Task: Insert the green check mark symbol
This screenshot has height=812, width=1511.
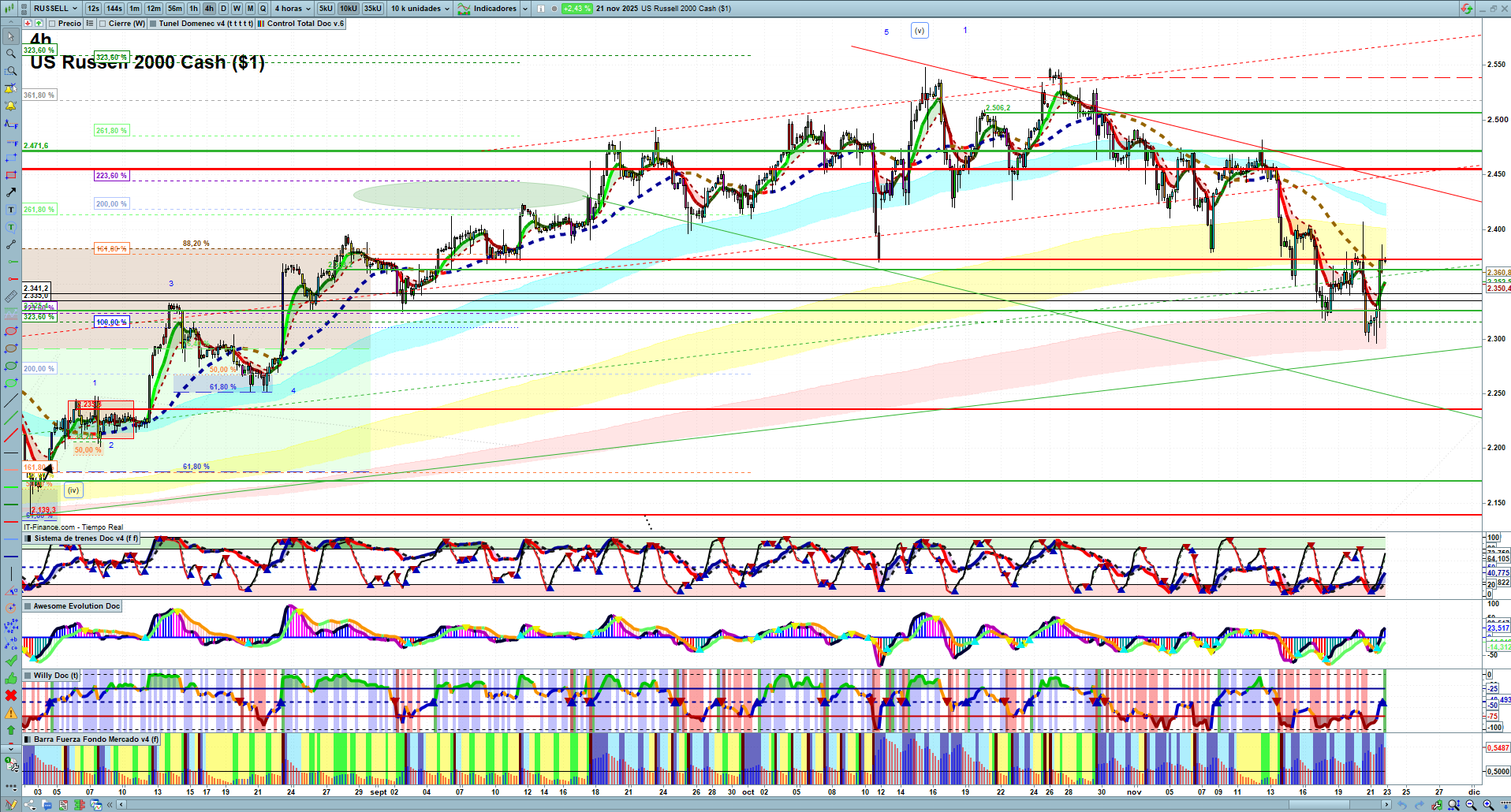Action: coord(11,661)
